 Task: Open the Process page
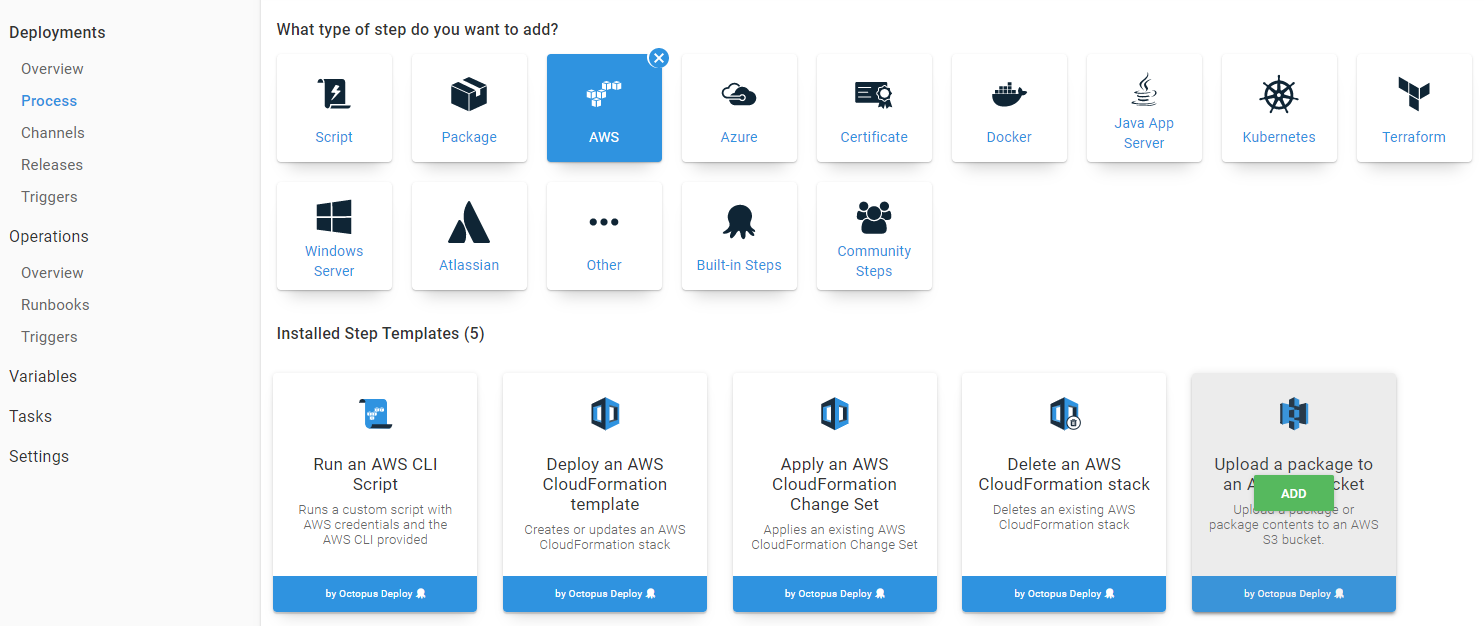tap(48, 100)
